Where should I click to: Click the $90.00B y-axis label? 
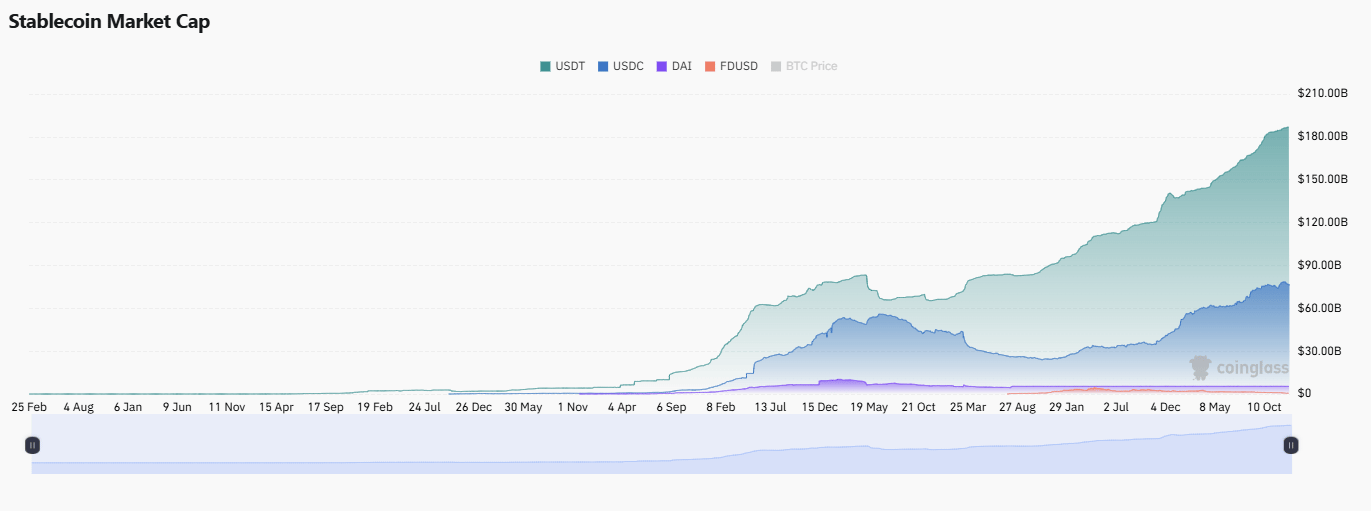coord(1319,266)
